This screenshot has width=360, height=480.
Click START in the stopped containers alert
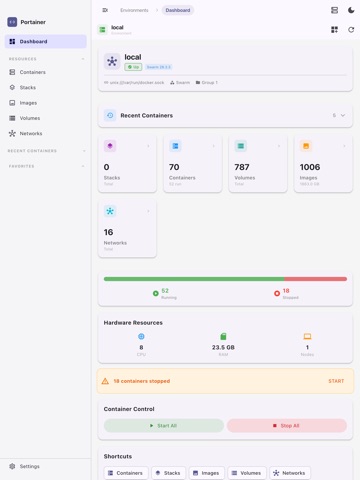(336, 381)
